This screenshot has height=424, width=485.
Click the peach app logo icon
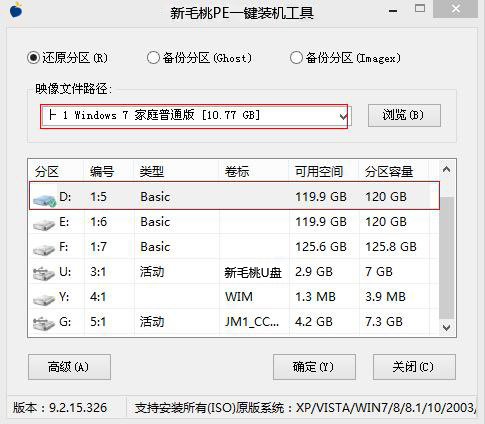point(16,10)
